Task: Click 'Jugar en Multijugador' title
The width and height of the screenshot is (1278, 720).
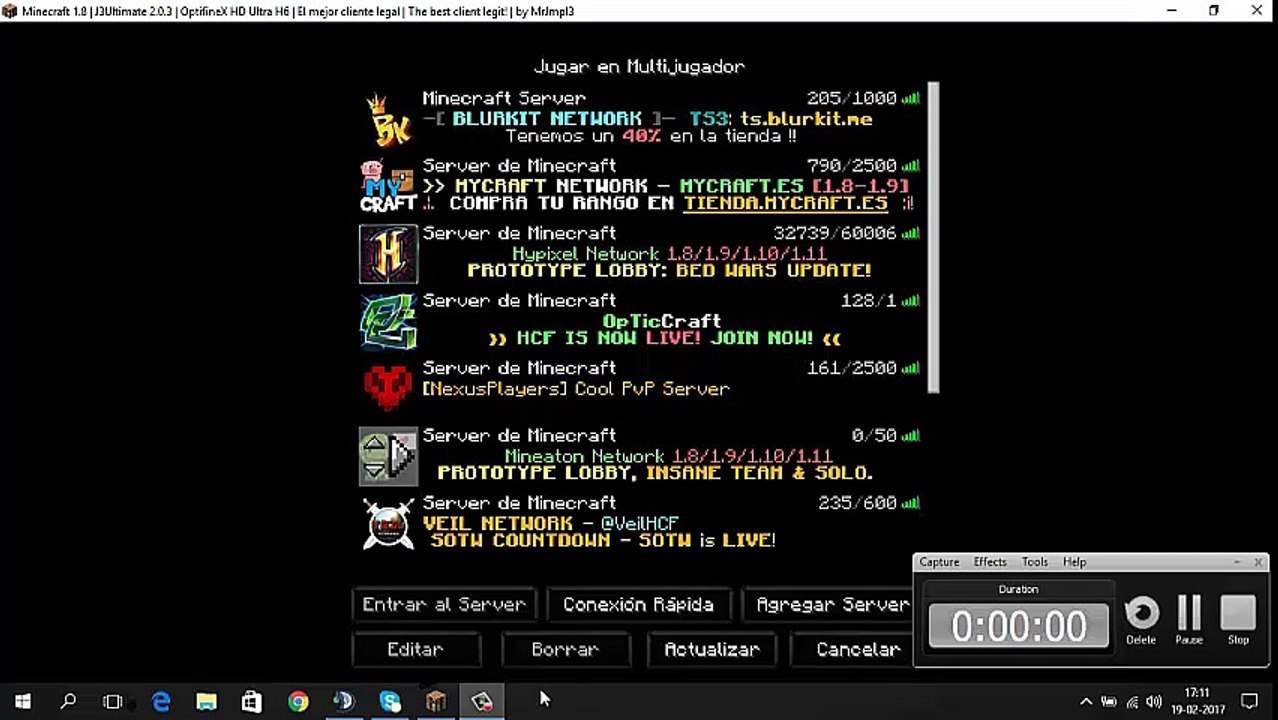Action: click(x=639, y=67)
